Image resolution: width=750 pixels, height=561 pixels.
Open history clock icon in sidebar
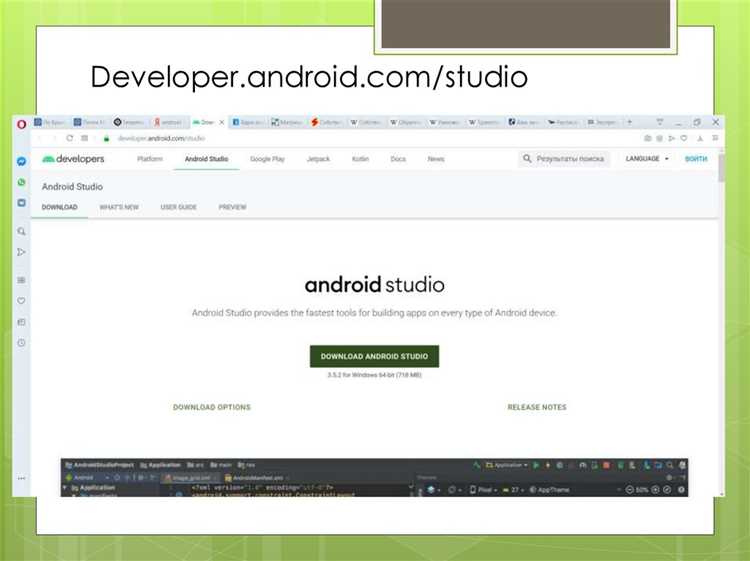(x=22, y=343)
